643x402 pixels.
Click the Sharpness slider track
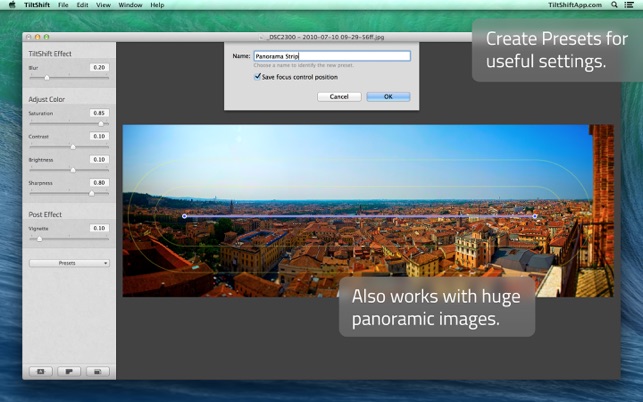pyautogui.click(x=69, y=193)
